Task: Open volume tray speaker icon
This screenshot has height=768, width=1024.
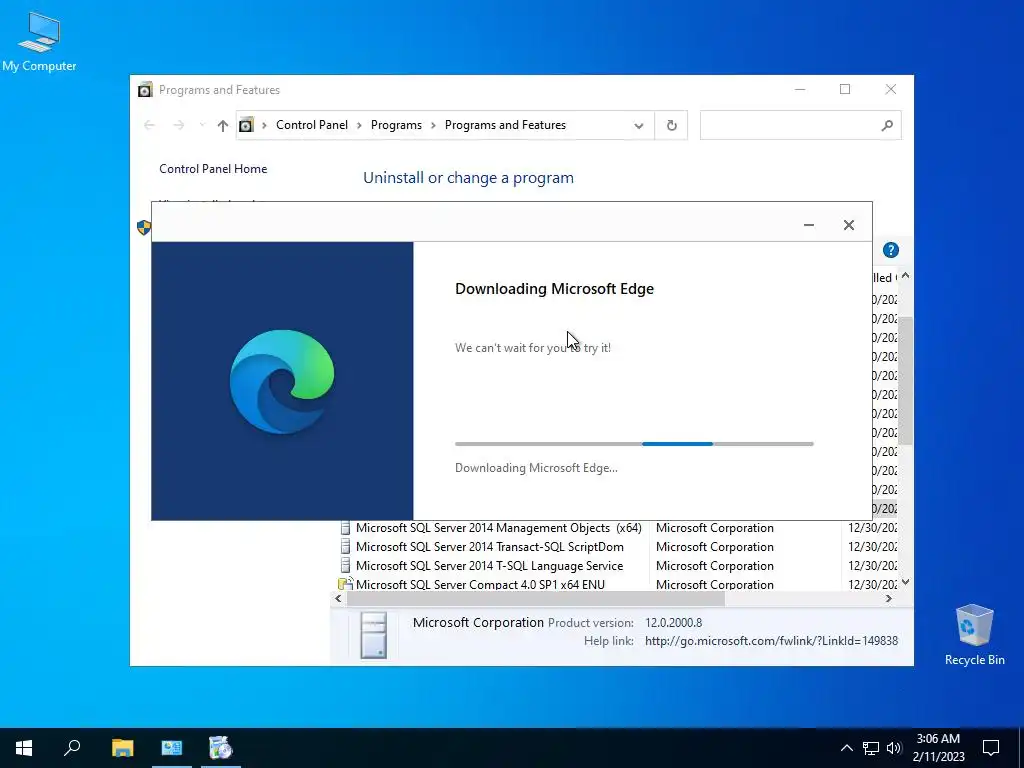Action: pos(894,748)
